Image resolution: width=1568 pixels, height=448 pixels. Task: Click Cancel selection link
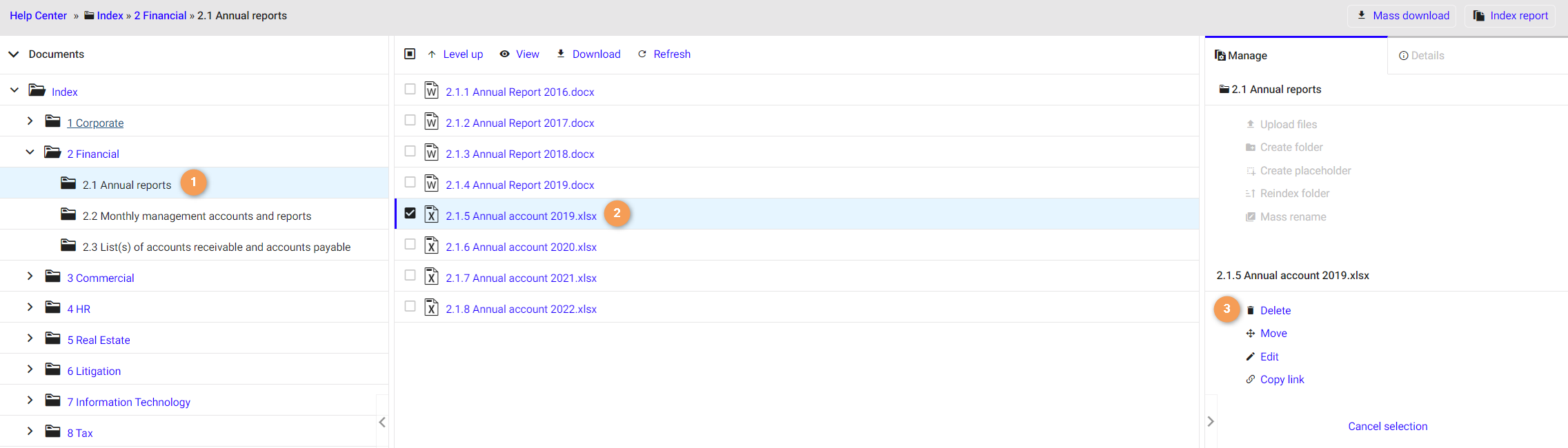pyautogui.click(x=1387, y=427)
